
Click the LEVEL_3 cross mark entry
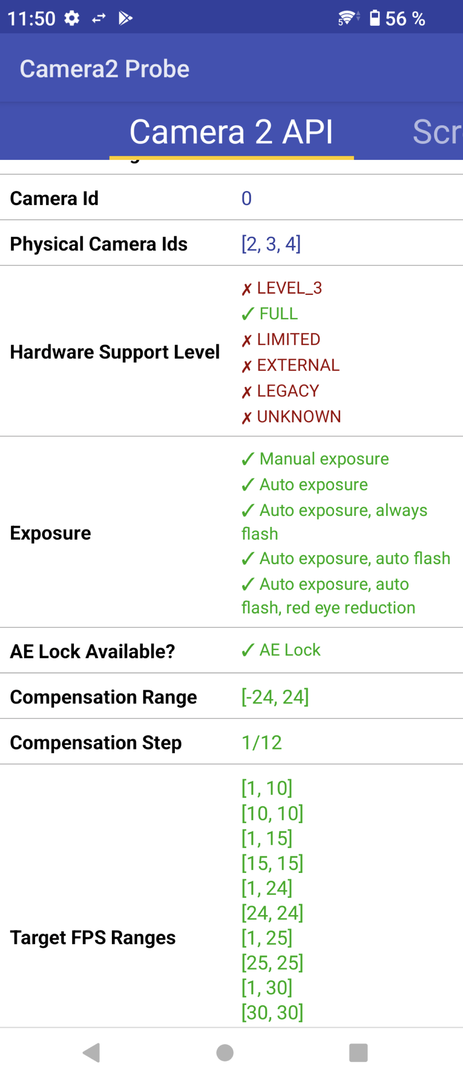(281, 289)
